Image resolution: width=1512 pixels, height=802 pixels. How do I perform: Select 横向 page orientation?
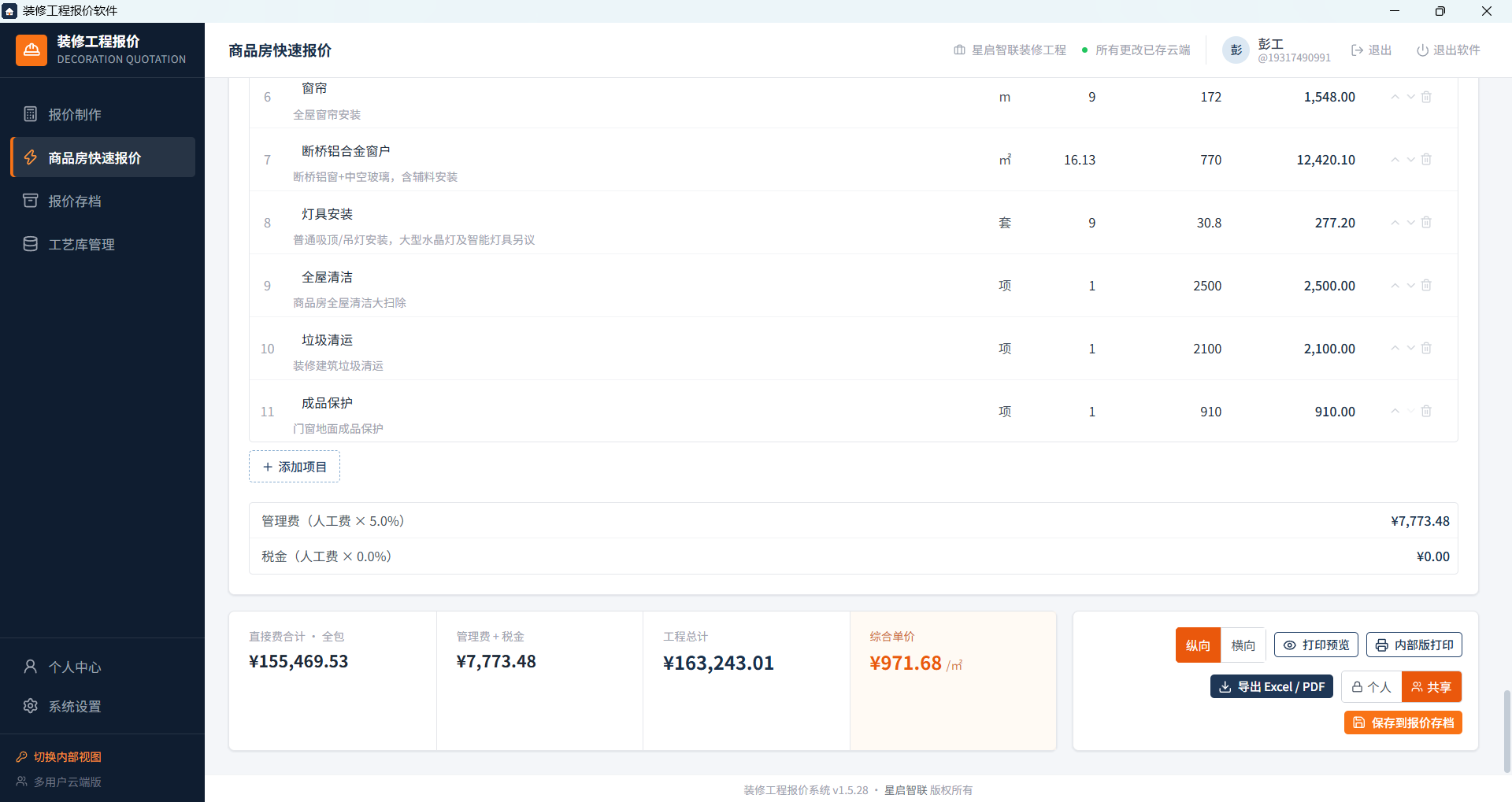pos(1243,645)
